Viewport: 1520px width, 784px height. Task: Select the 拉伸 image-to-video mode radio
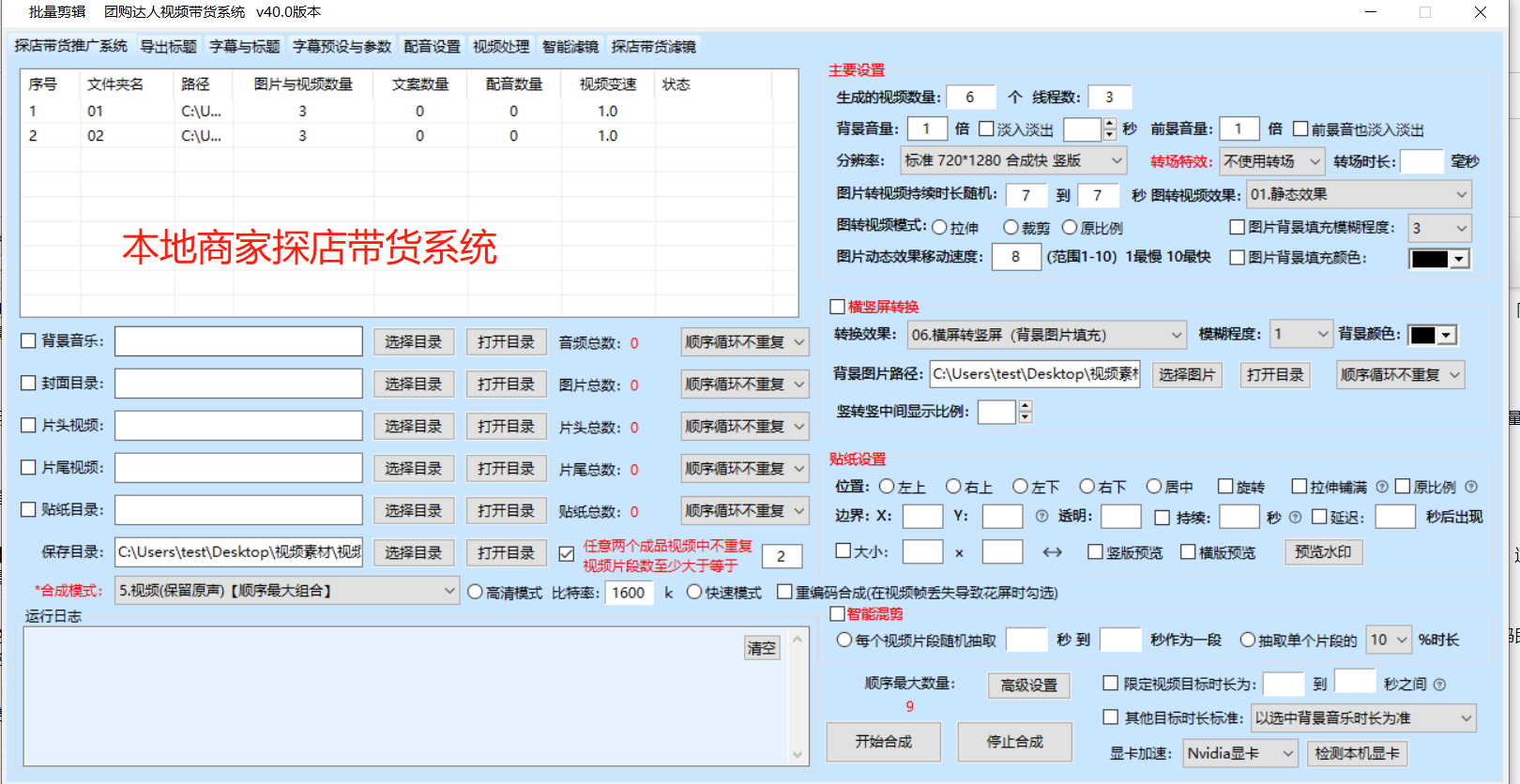click(939, 227)
